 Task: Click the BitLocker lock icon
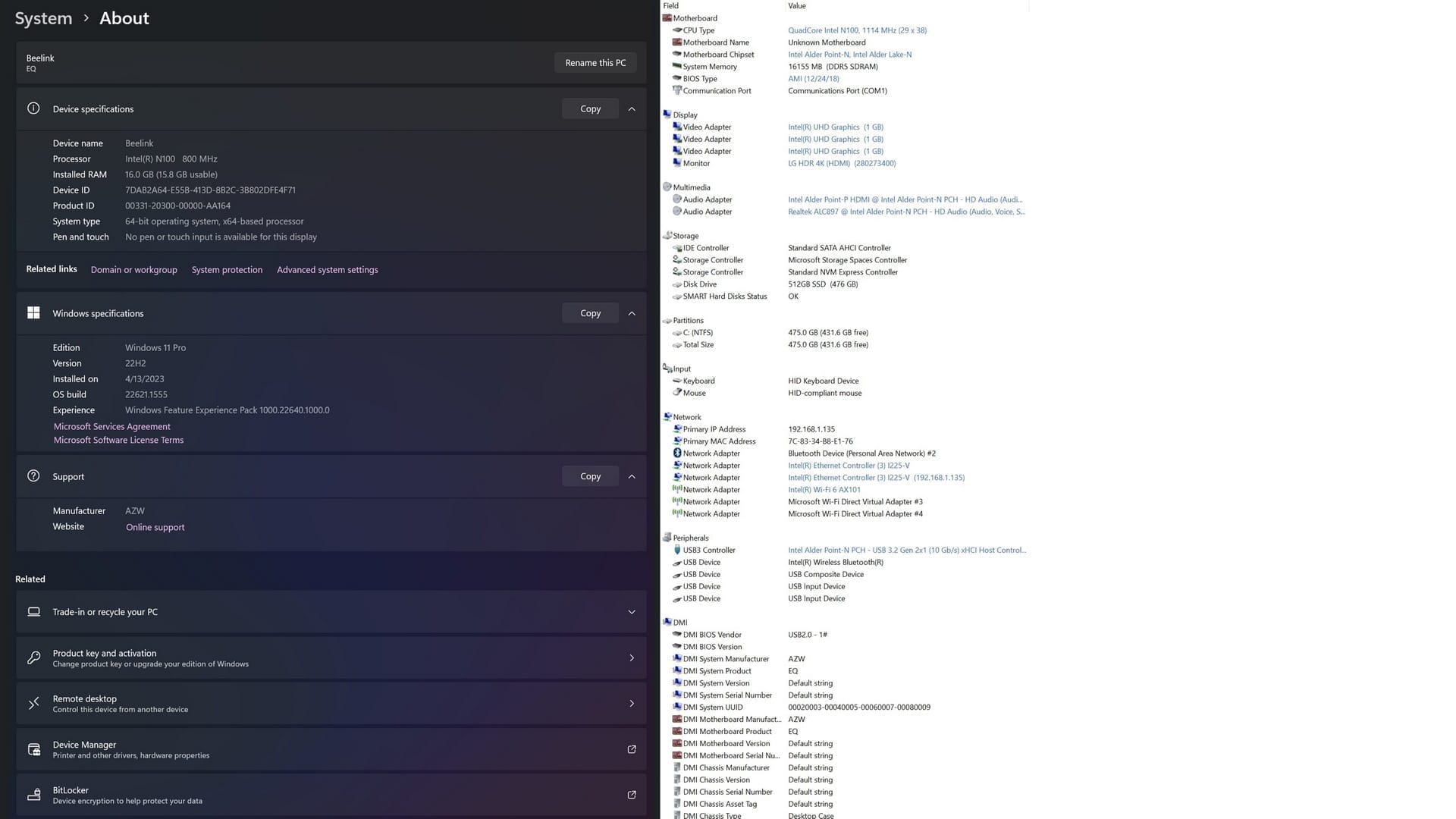pyautogui.click(x=33, y=795)
